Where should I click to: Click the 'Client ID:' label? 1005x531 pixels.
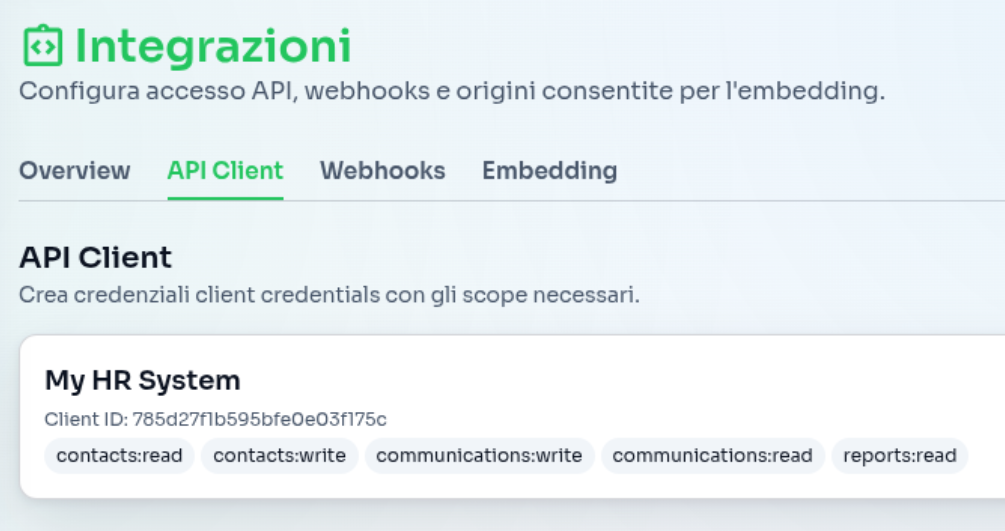pyautogui.click(x=86, y=419)
